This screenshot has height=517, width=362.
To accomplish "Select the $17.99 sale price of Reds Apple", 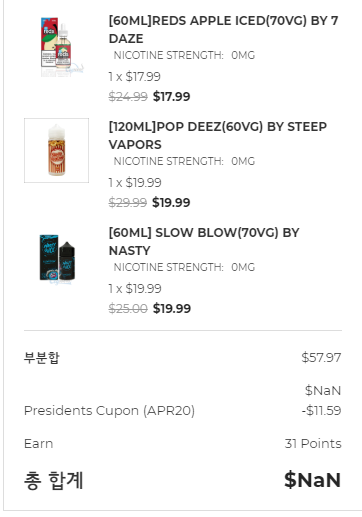I will pos(172,97).
